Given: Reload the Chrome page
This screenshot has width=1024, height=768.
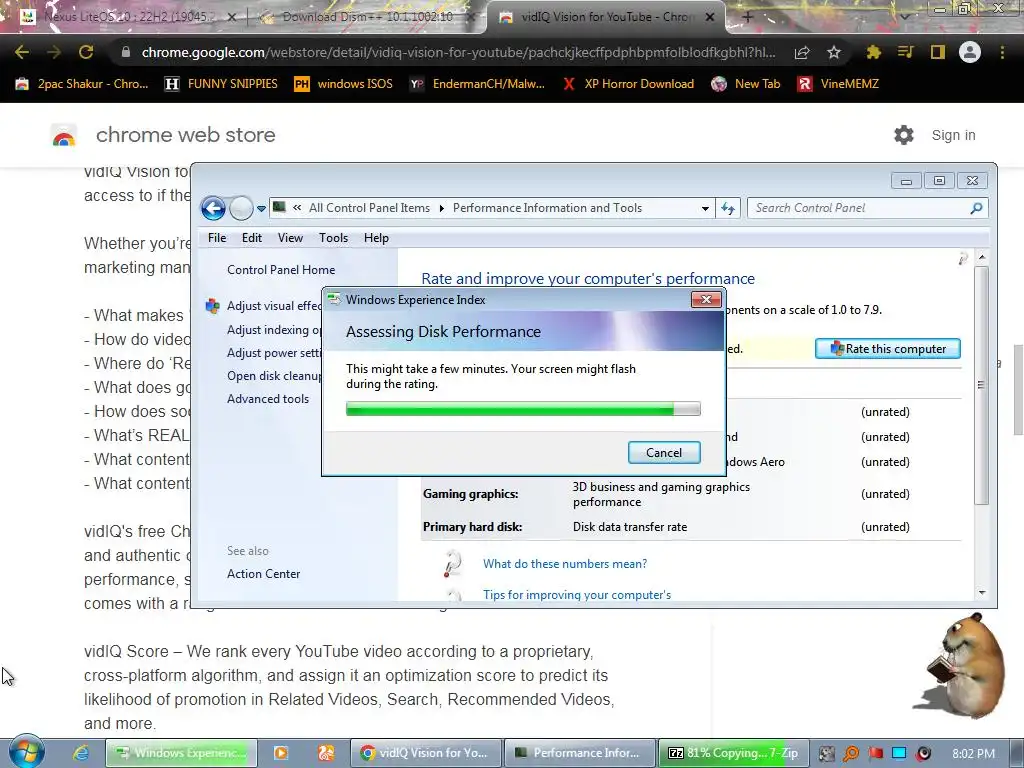Looking at the screenshot, I should pyautogui.click(x=86, y=52).
